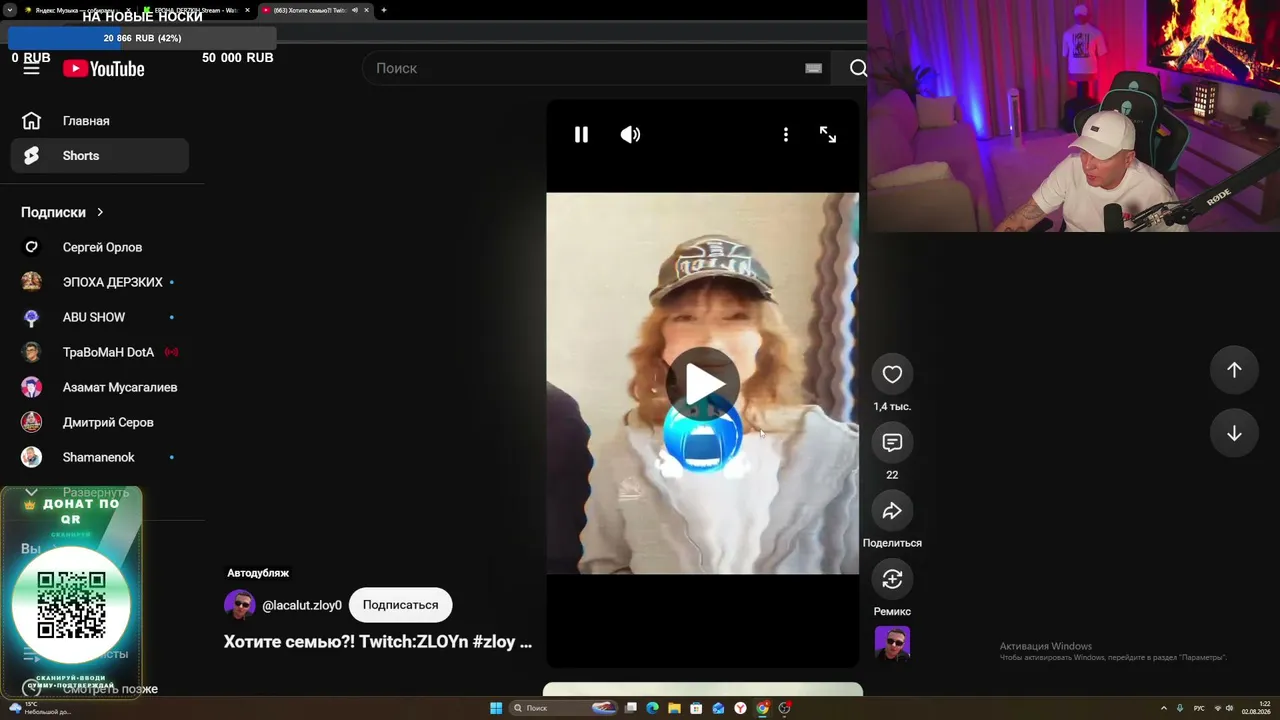Open the Windows Start menu
1280x720 pixels.
496,708
